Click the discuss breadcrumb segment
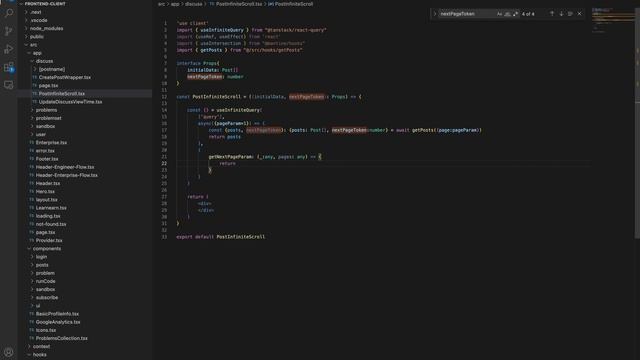The width and height of the screenshot is (640, 360). point(193,4)
